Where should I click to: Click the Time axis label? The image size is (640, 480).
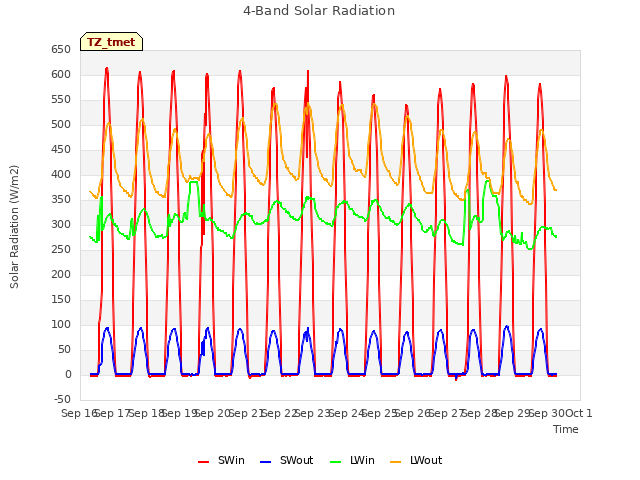coord(566,429)
